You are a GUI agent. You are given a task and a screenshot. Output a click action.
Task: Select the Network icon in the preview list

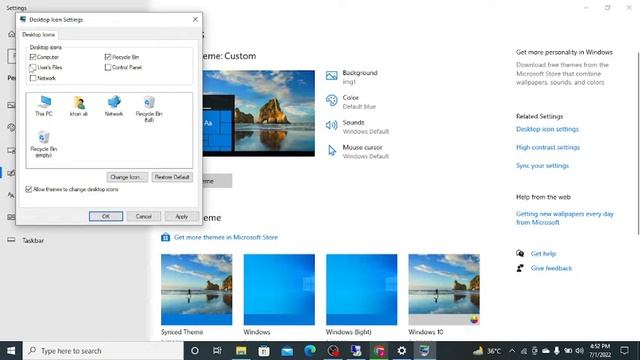pos(114,106)
